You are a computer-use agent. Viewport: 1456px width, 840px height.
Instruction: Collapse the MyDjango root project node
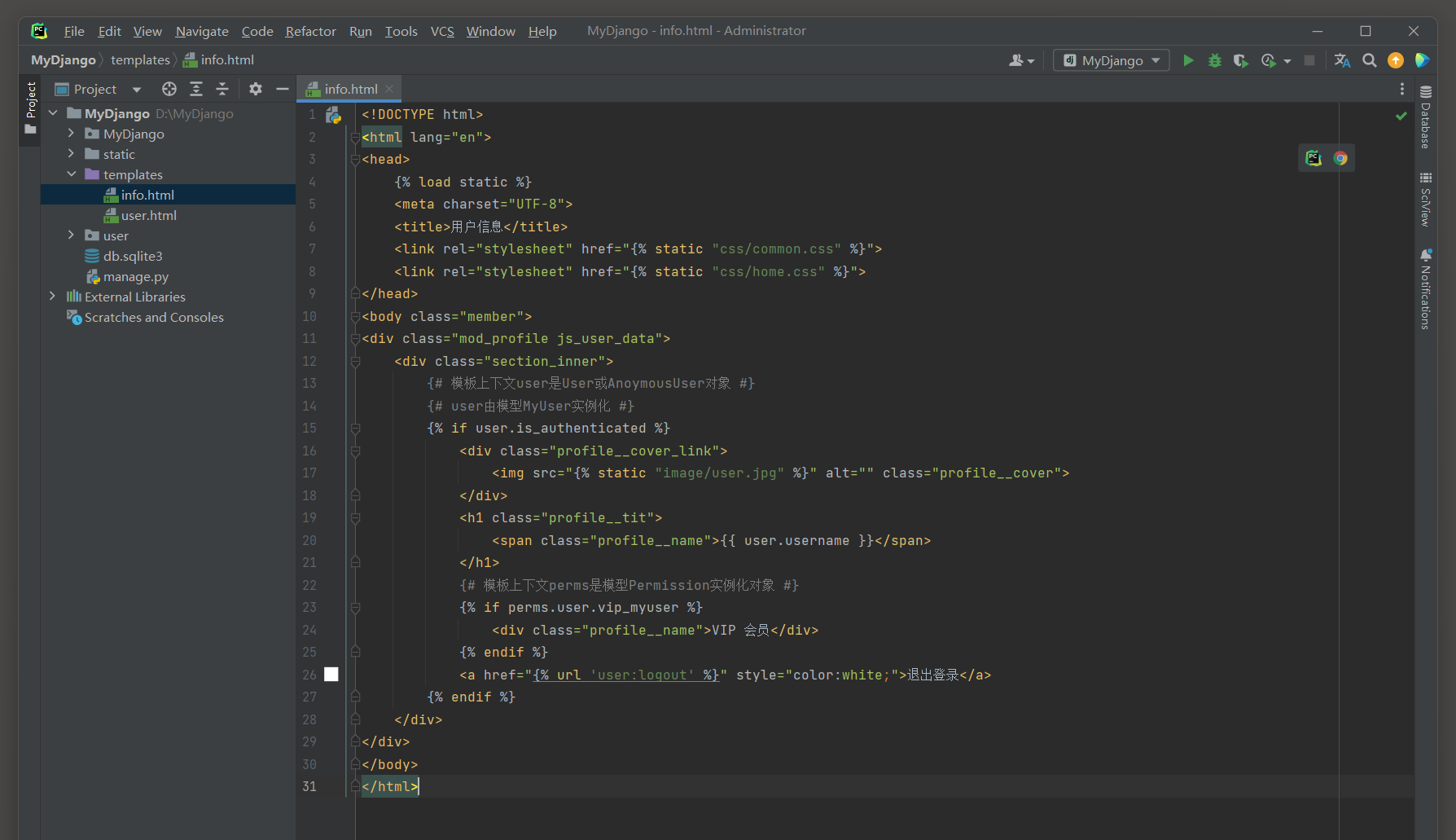[x=53, y=113]
